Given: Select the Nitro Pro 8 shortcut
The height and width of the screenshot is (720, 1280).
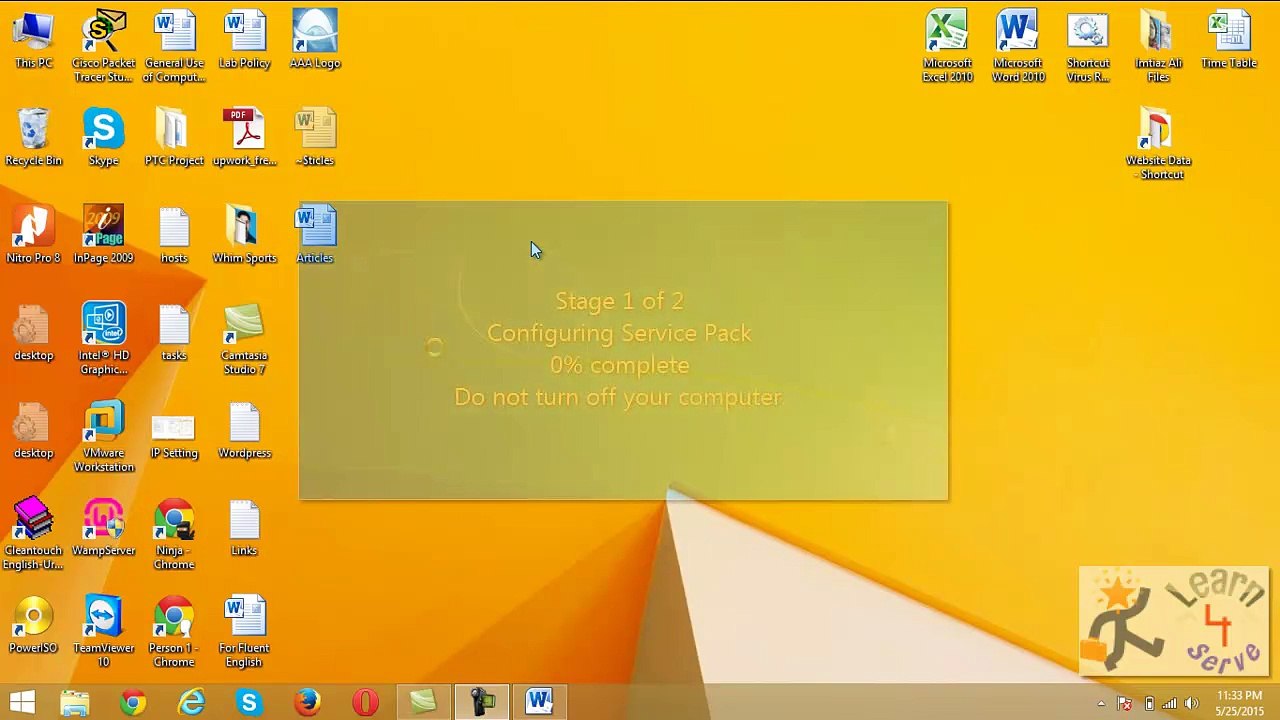Looking at the screenshot, I should pyautogui.click(x=33, y=235).
